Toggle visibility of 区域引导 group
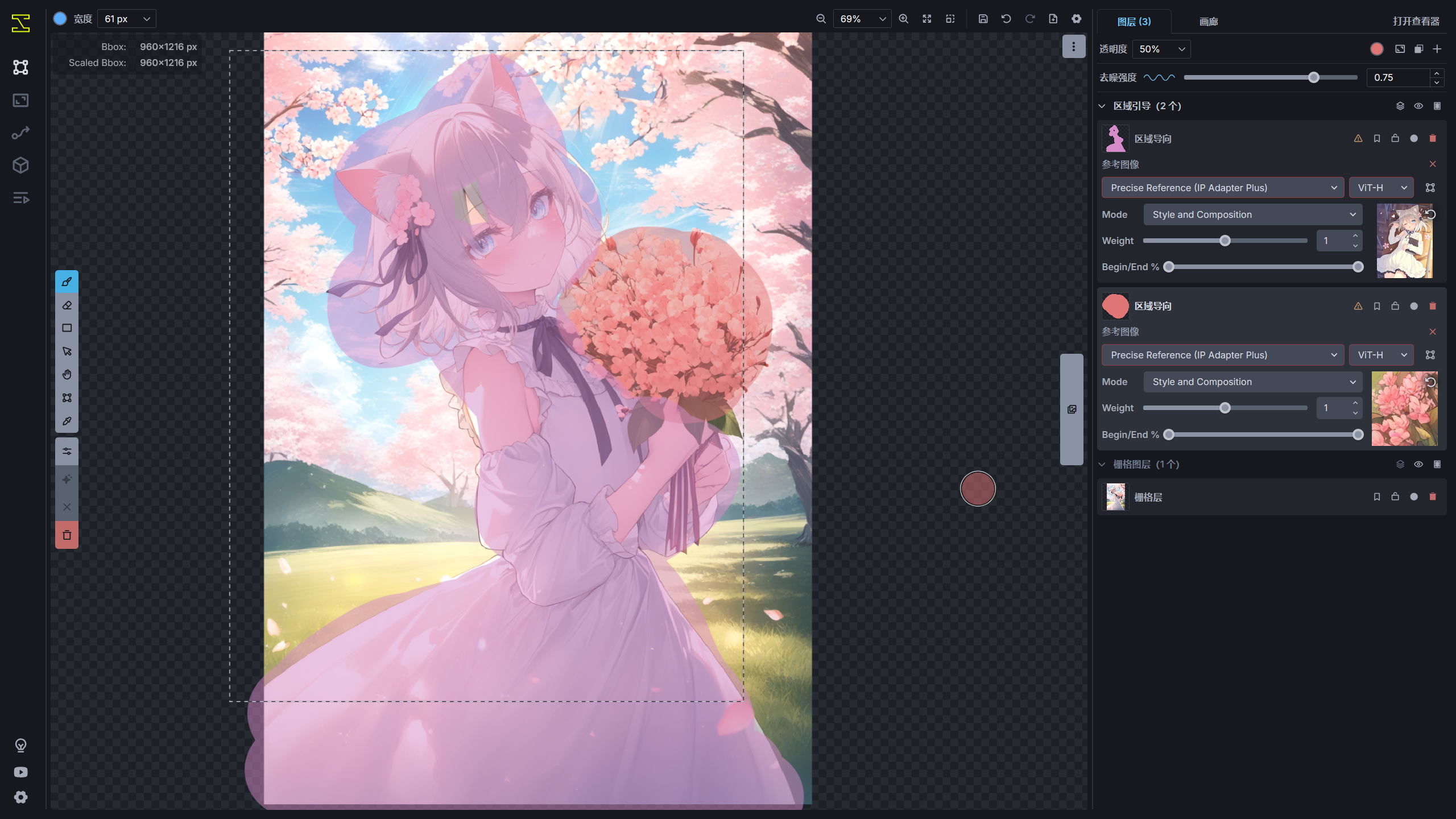 [1418, 106]
